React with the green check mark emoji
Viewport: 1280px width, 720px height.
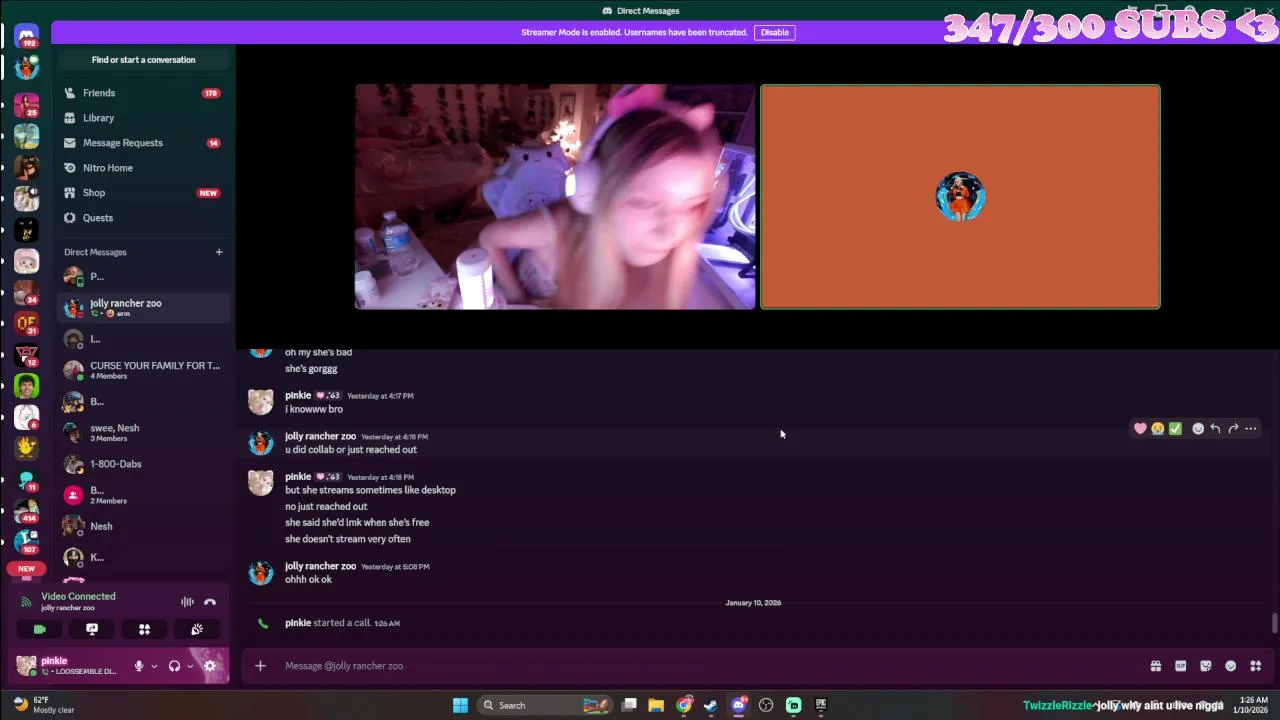coord(1176,429)
